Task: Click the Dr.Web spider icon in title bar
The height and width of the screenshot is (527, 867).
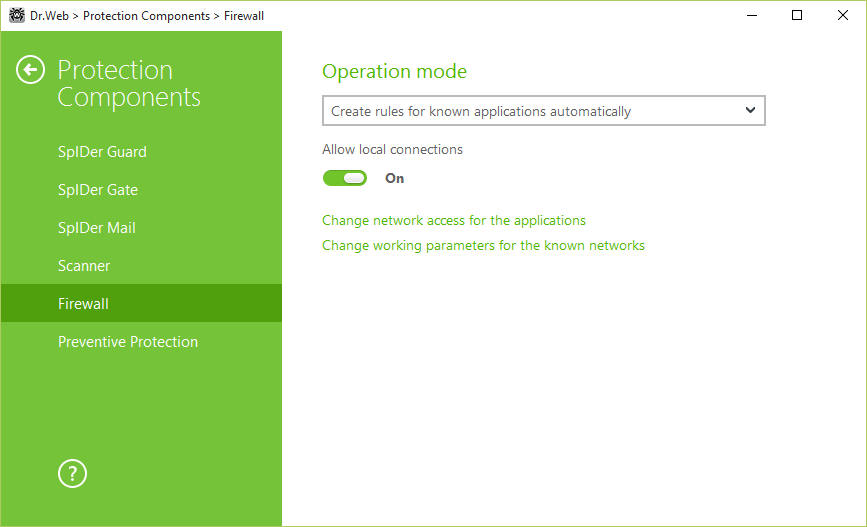Action: point(17,15)
